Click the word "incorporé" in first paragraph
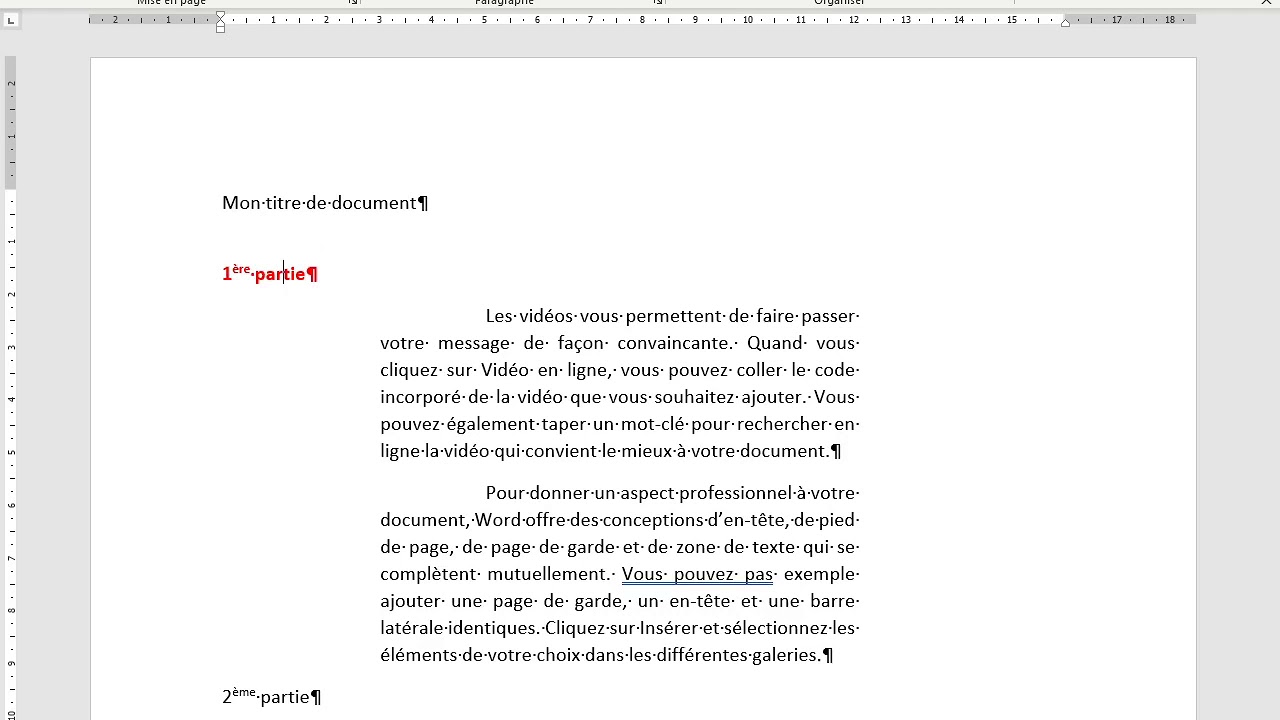This screenshot has height=720, width=1280. tap(421, 397)
